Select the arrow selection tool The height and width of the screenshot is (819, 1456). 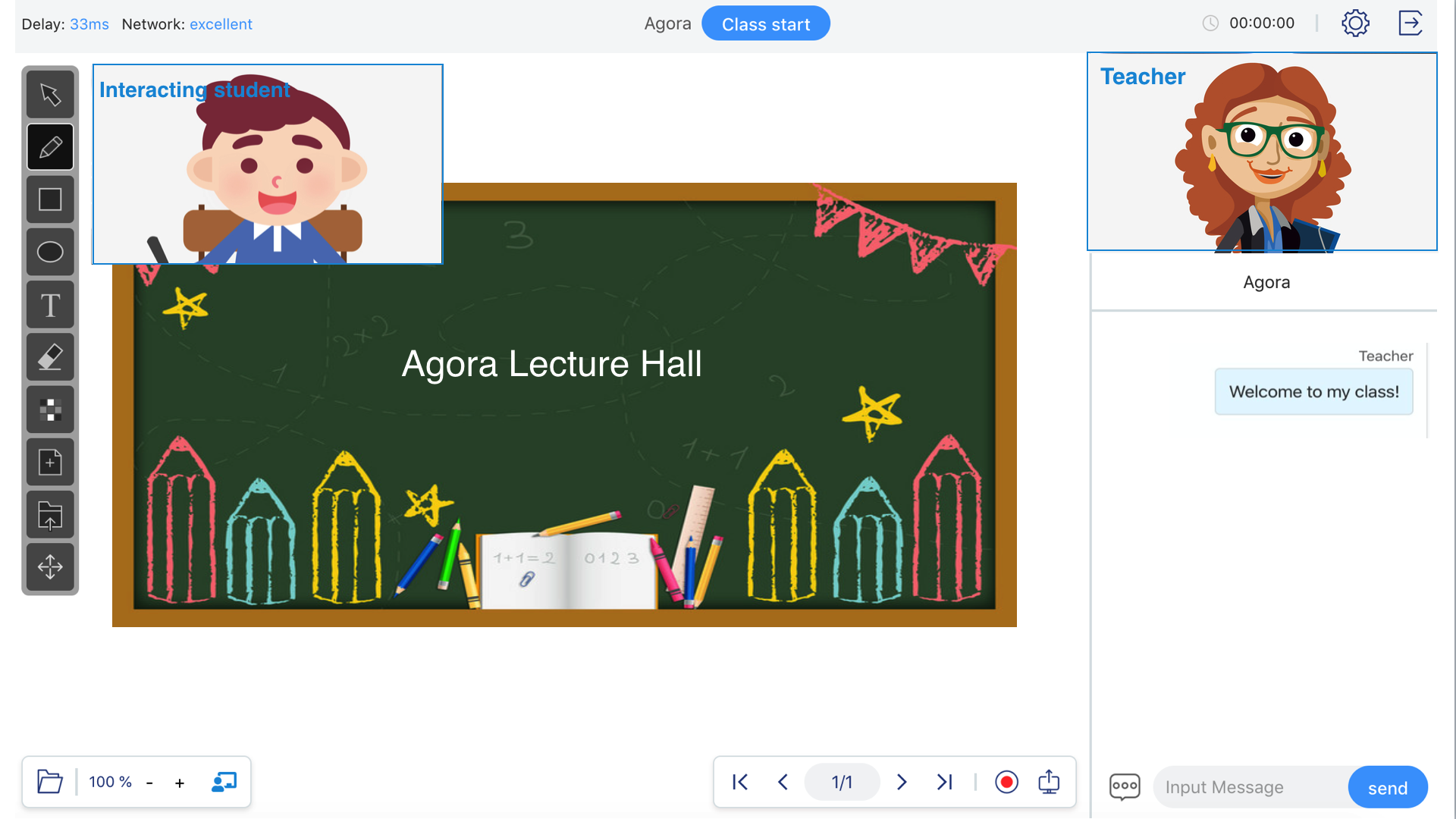pyautogui.click(x=50, y=95)
